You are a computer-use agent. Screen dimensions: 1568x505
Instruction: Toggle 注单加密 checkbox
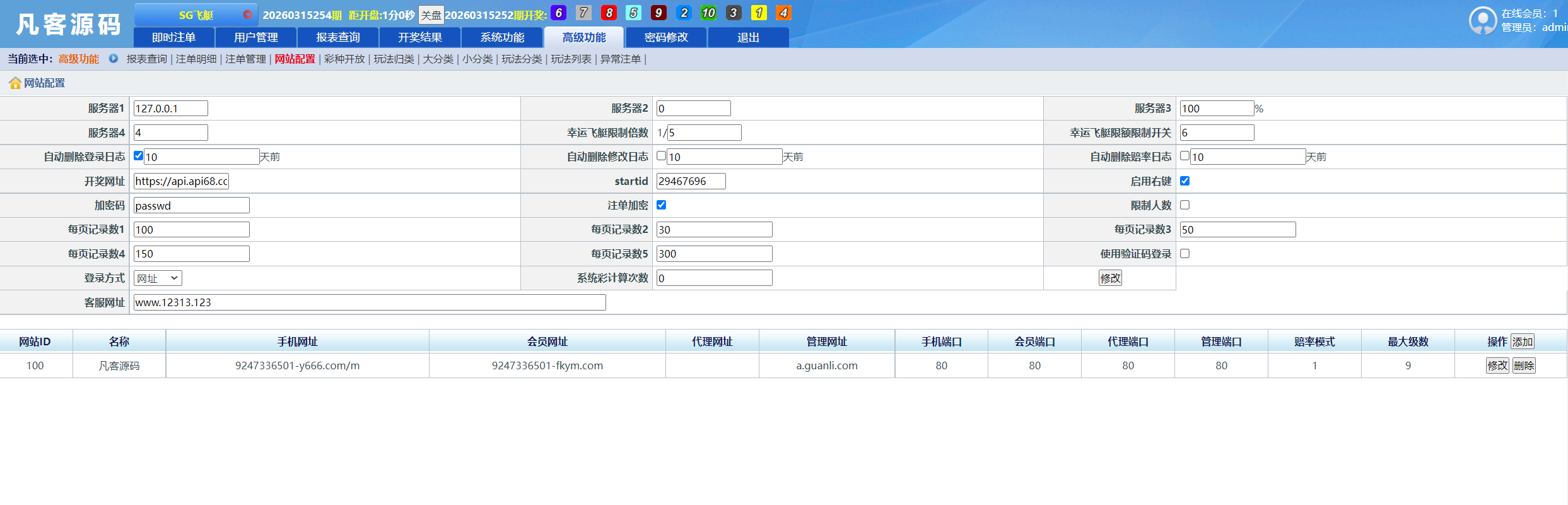[661, 205]
